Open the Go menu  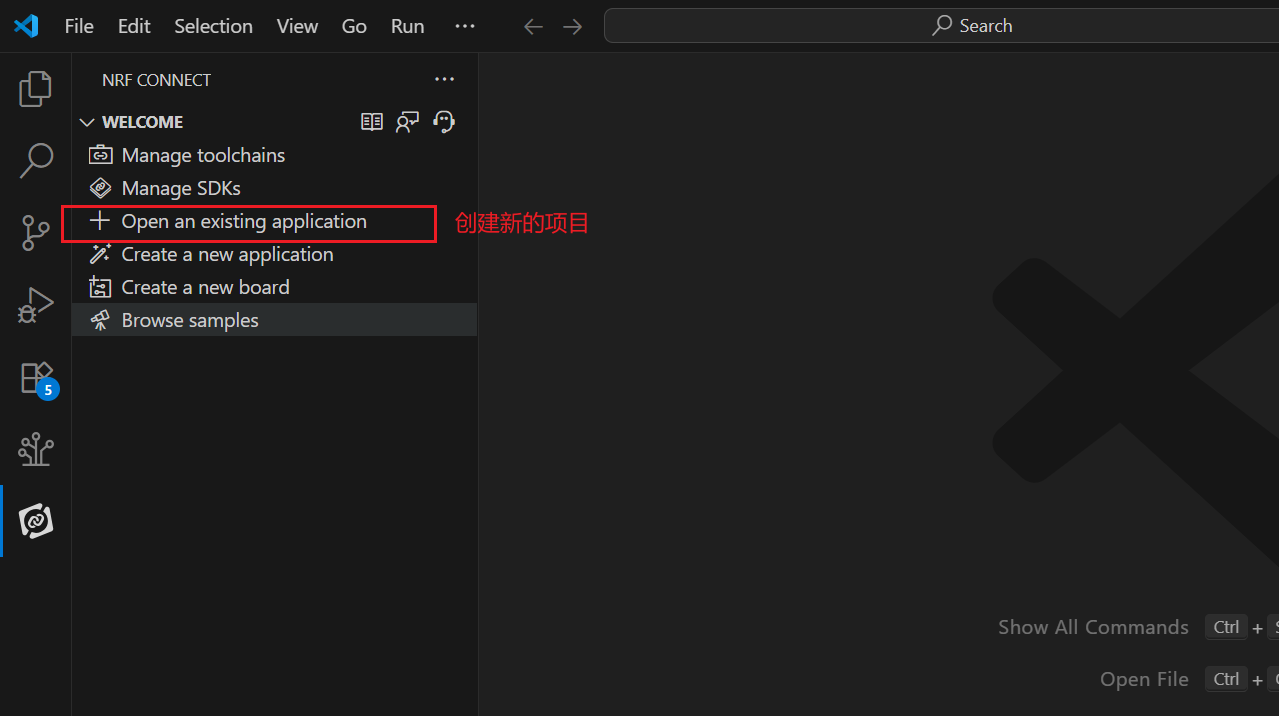355,26
